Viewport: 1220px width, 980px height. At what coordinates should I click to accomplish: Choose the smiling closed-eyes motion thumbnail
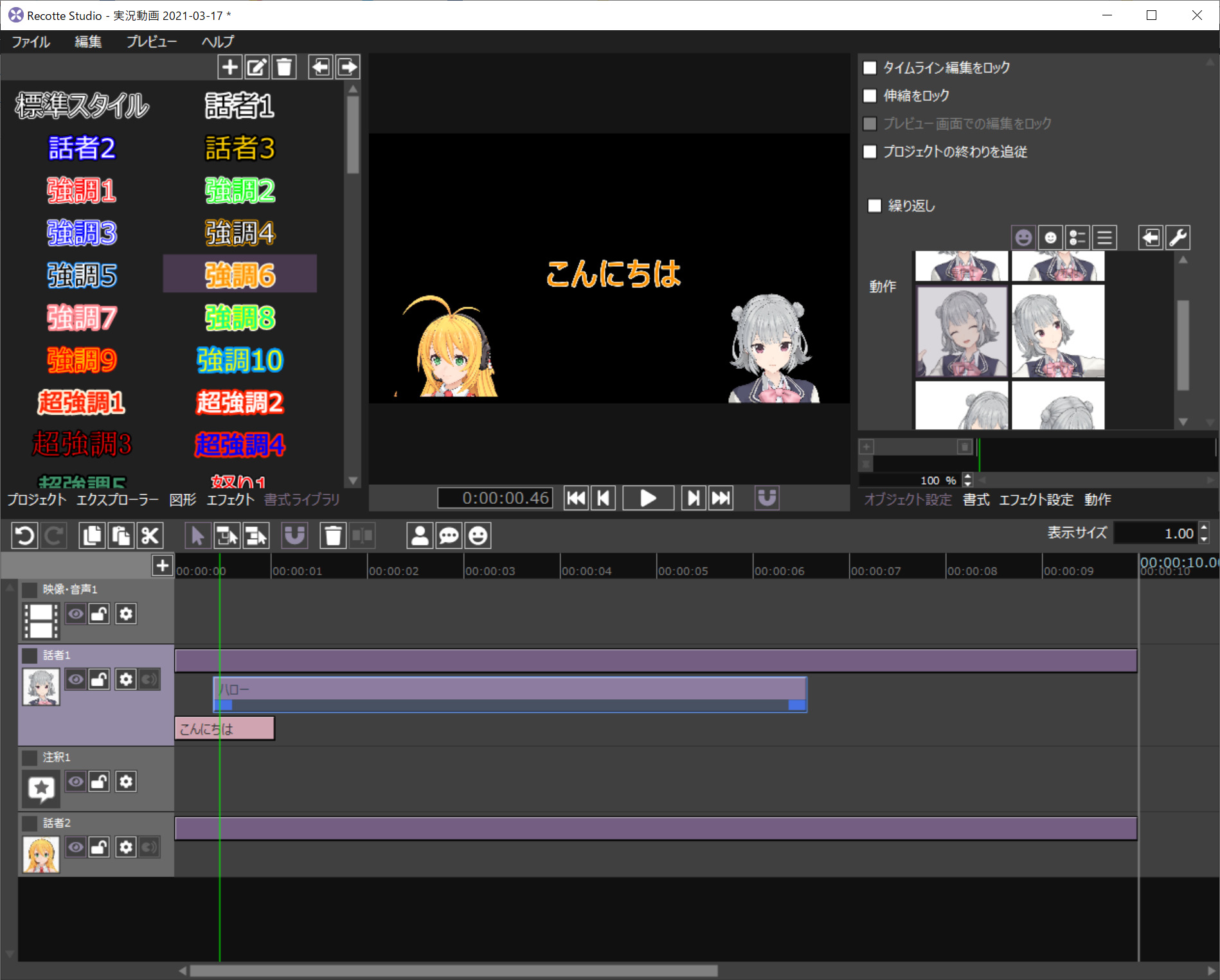coord(962,332)
